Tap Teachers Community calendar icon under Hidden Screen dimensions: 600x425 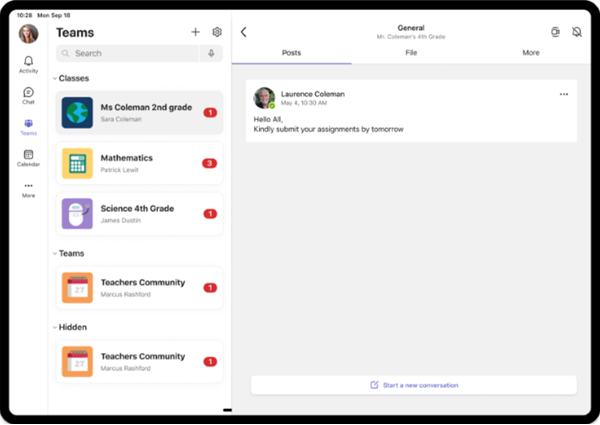(x=77, y=361)
